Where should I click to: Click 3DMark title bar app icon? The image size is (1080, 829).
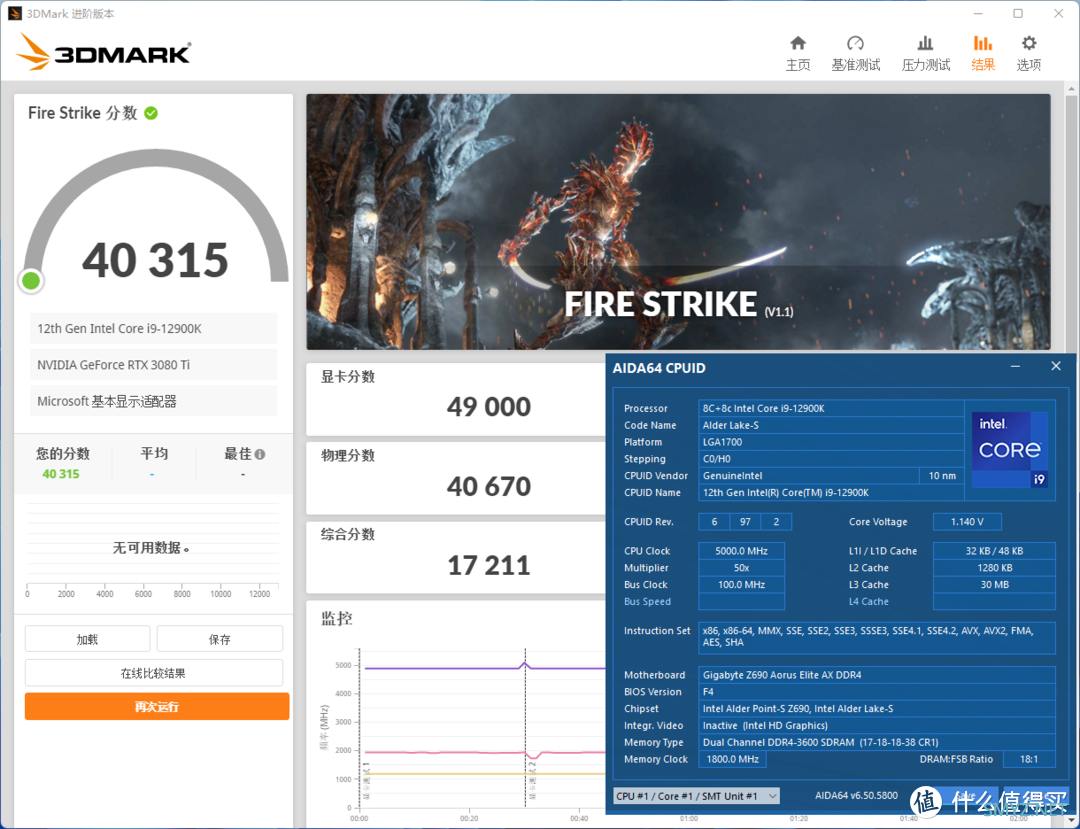14,14
